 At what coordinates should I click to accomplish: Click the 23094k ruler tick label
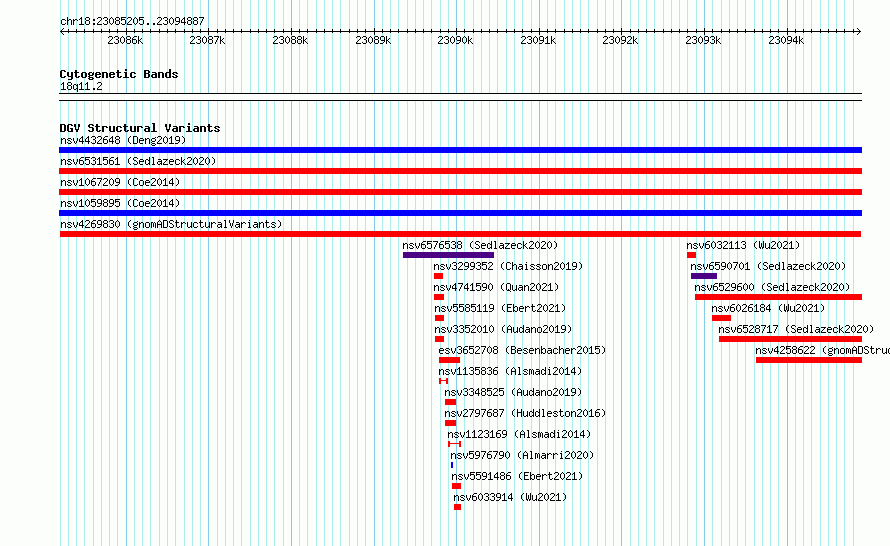[x=786, y=40]
